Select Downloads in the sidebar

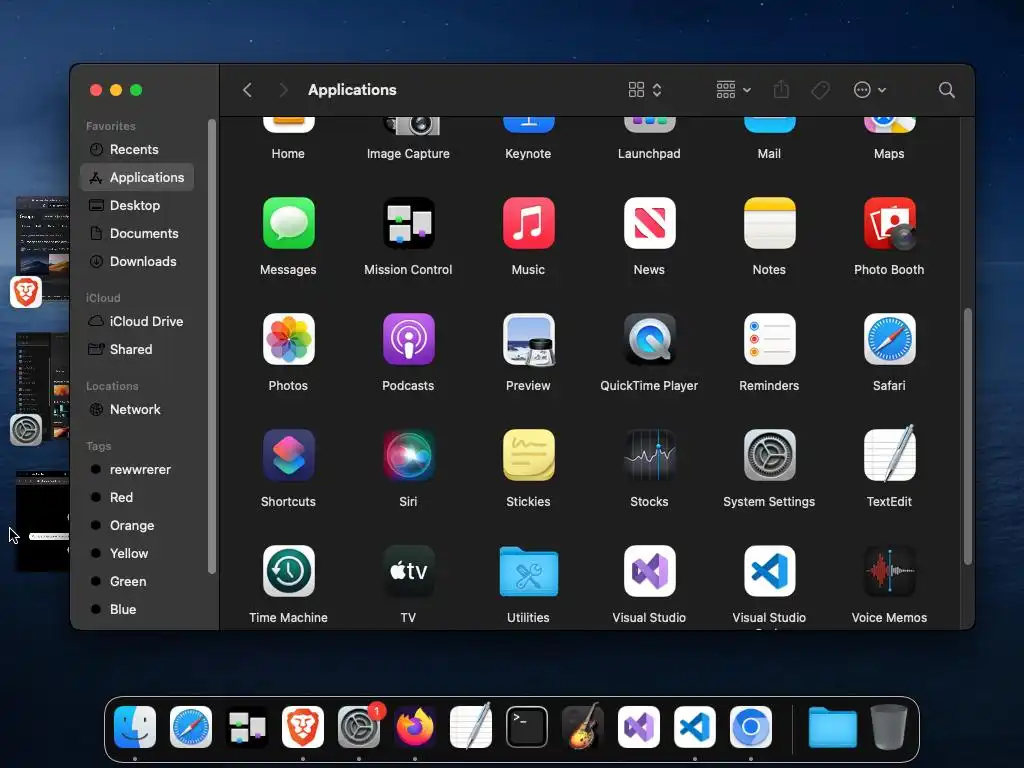click(x=136, y=262)
